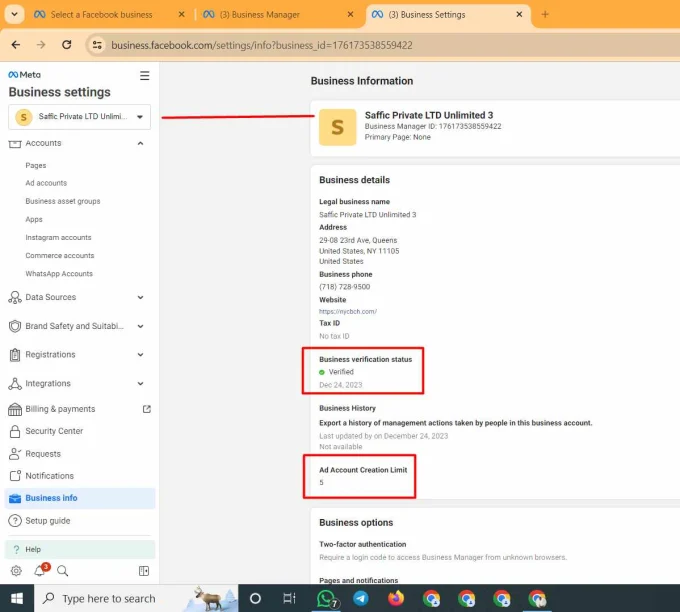Click the Windows taskbar search box
This screenshot has height=612, width=680.
(x=136, y=599)
